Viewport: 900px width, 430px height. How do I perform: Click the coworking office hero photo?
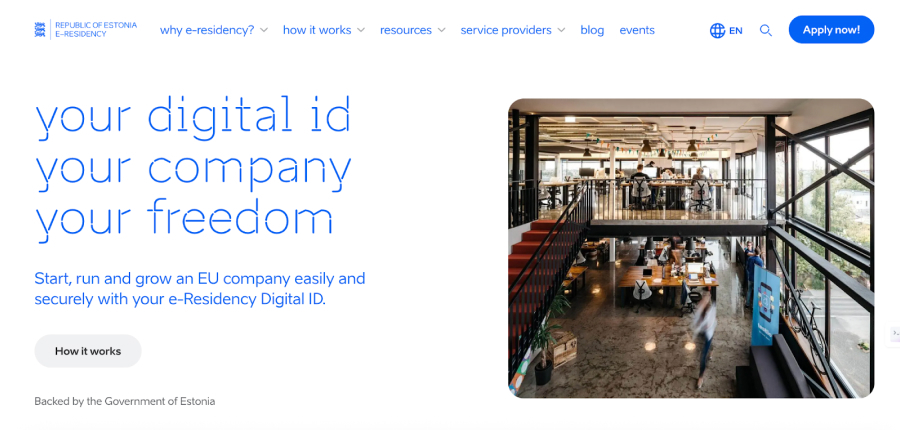pos(691,248)
